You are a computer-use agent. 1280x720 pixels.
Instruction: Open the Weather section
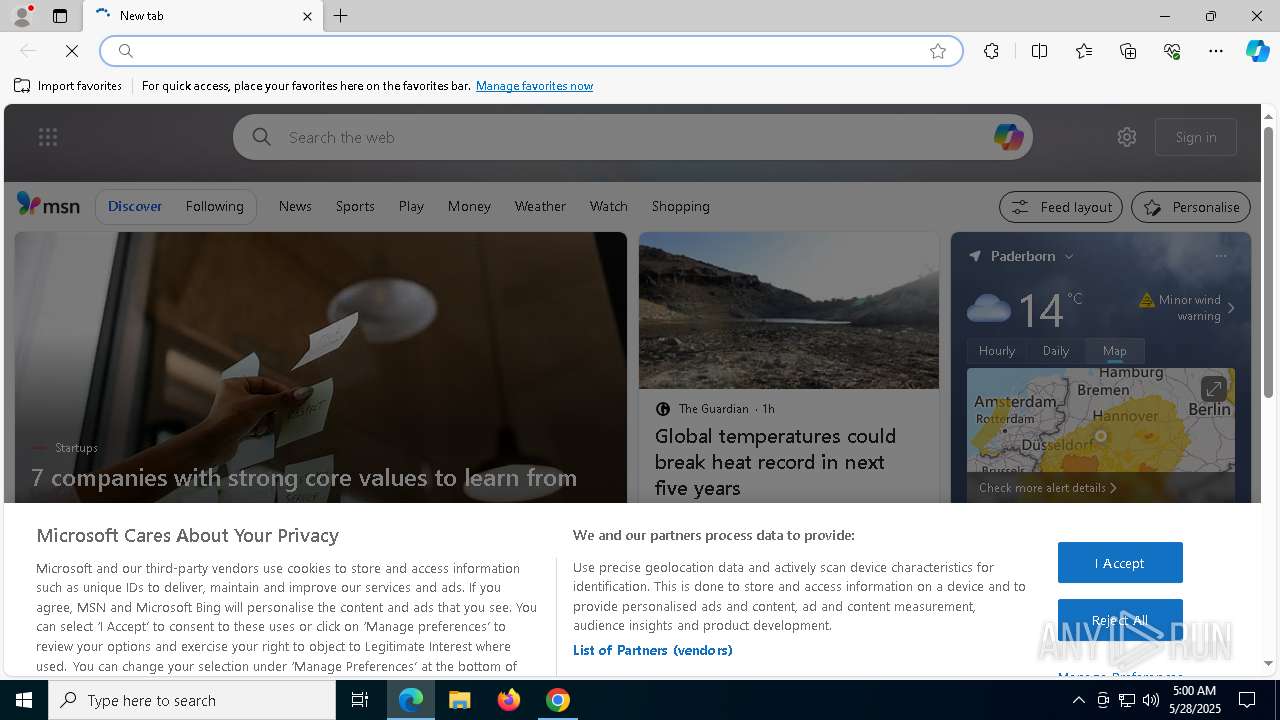(x=540, y=206)
